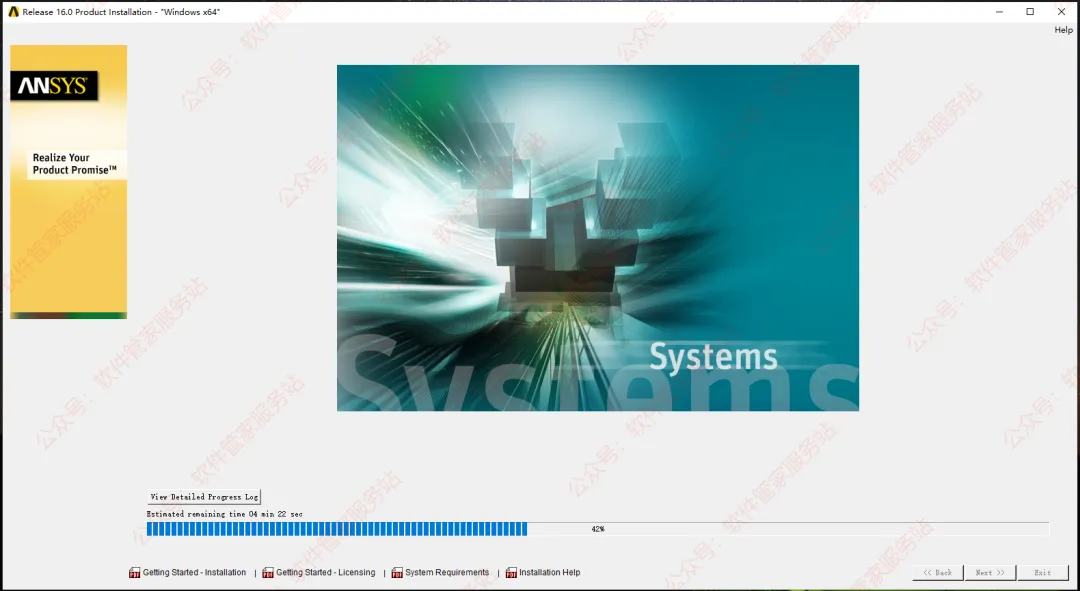Open Installation Help link
Viewport: 1080px width, 591px height.
[x=550, y=572]
